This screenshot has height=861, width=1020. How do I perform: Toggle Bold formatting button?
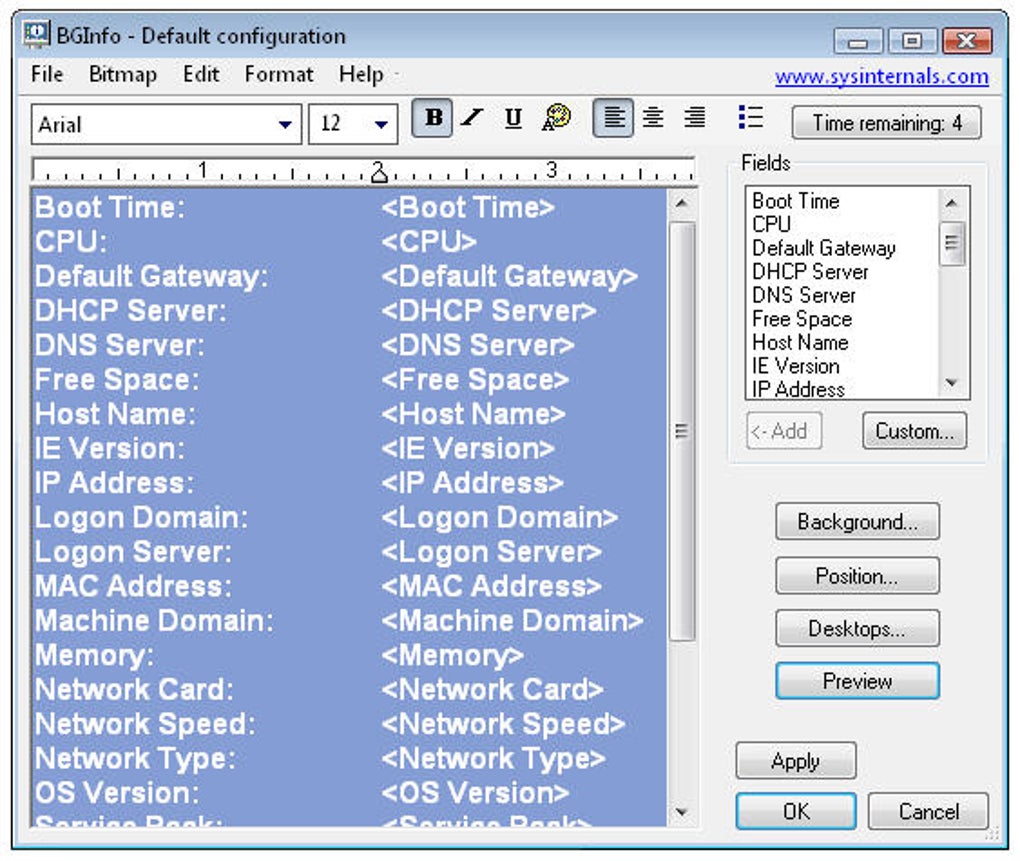(432, 118)
